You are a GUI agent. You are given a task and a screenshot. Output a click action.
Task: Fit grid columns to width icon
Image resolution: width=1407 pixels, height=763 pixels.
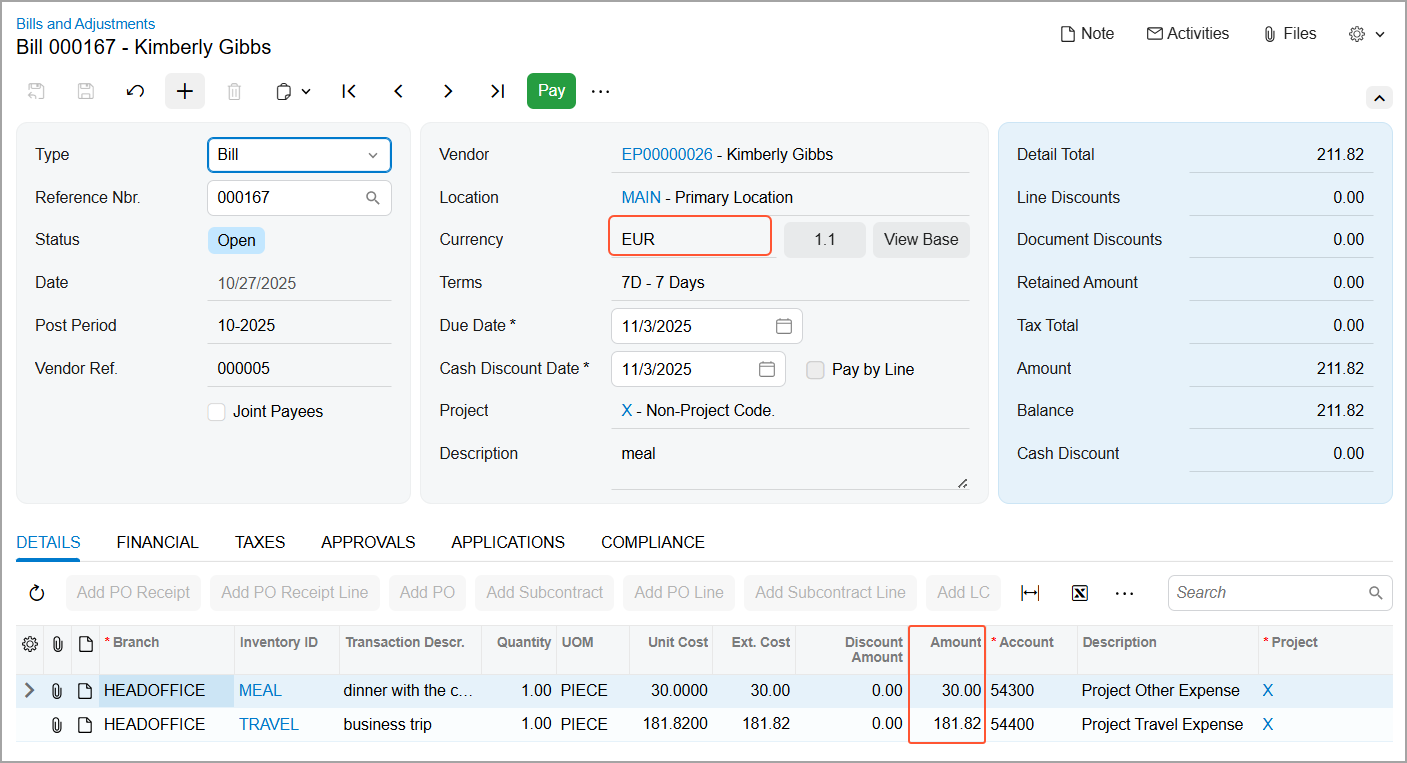click(x=1030, y=593)
